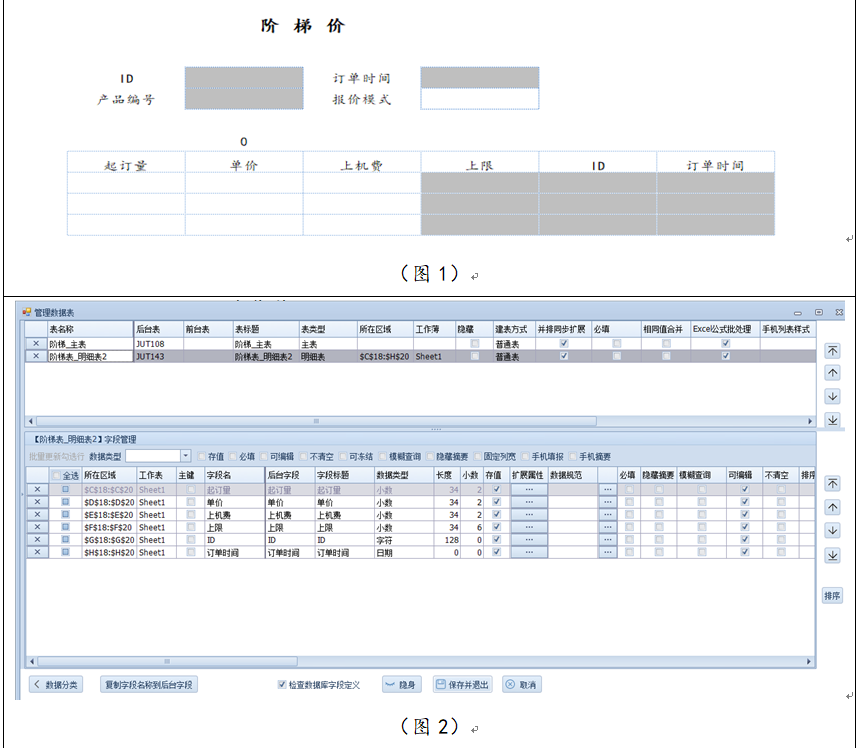Move field to bottom in lower field list
857x748 pixels.
(832, 555)
